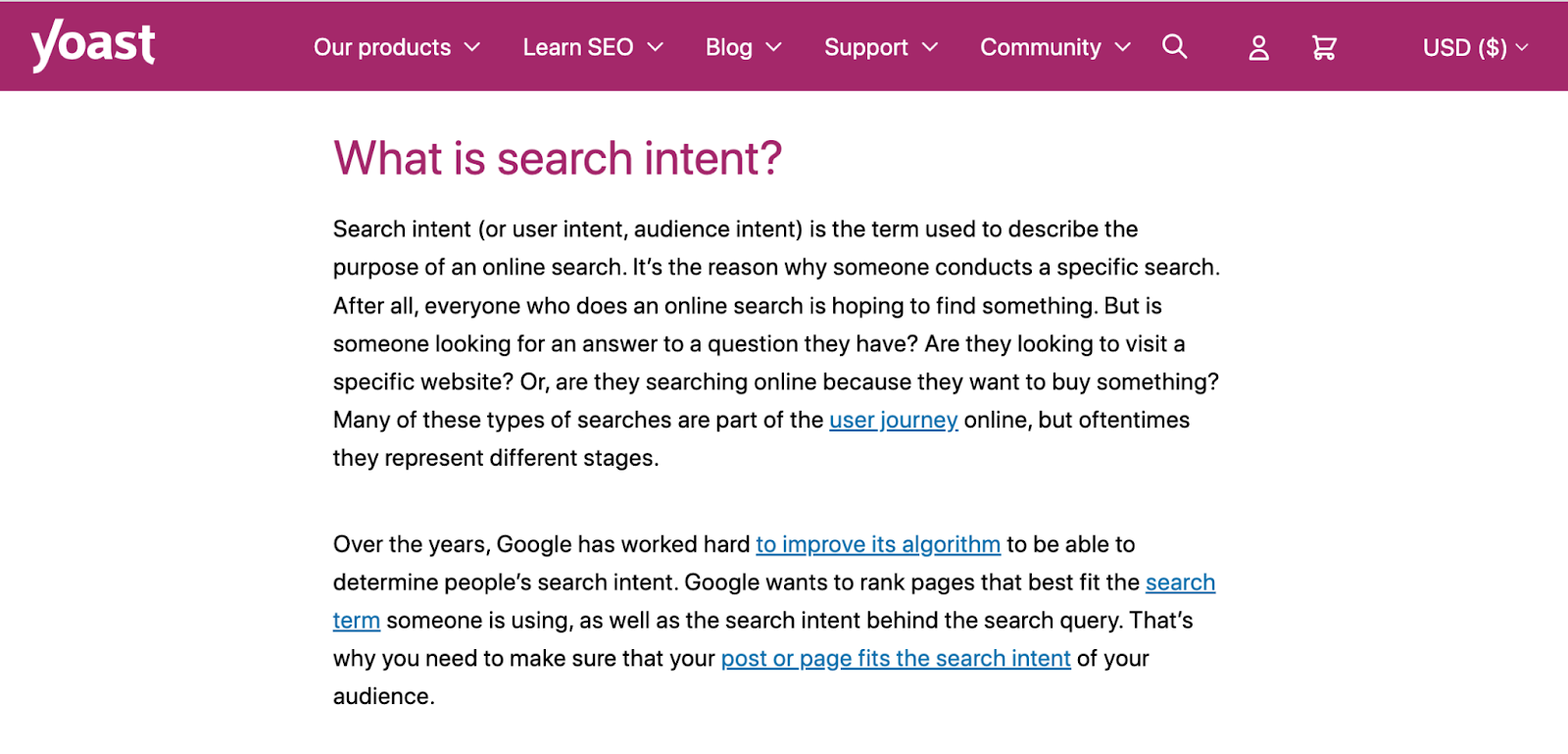
Task: Select the Support menu item
Action: point(866,47)
